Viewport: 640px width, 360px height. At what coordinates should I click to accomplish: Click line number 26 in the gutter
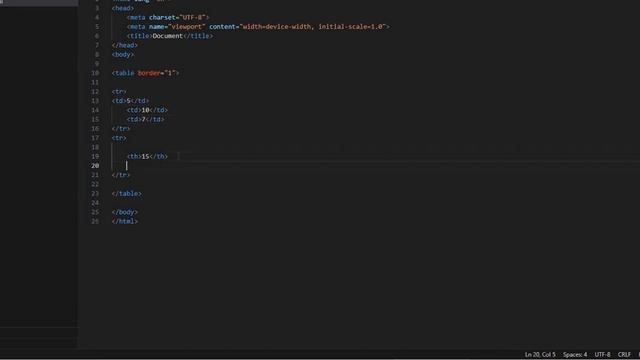click(x=95, y=221)
